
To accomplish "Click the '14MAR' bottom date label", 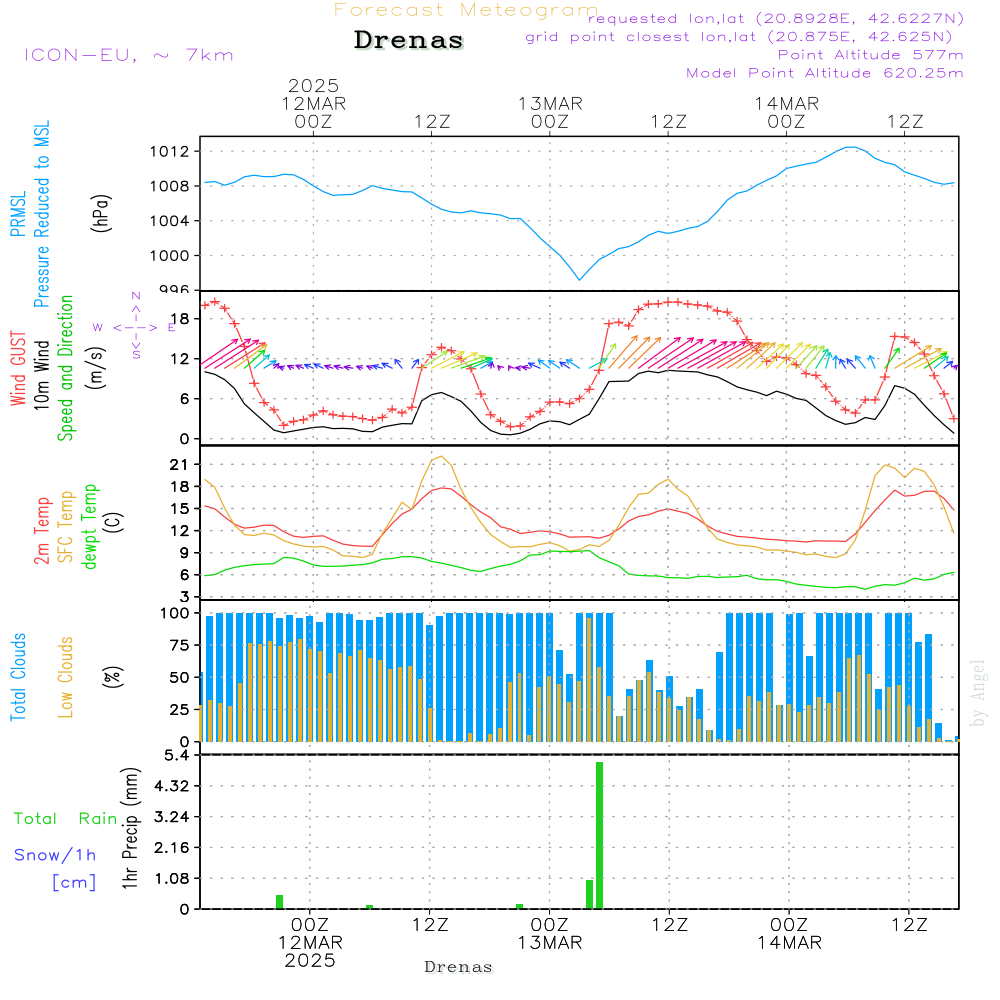I will click(788, 943).
